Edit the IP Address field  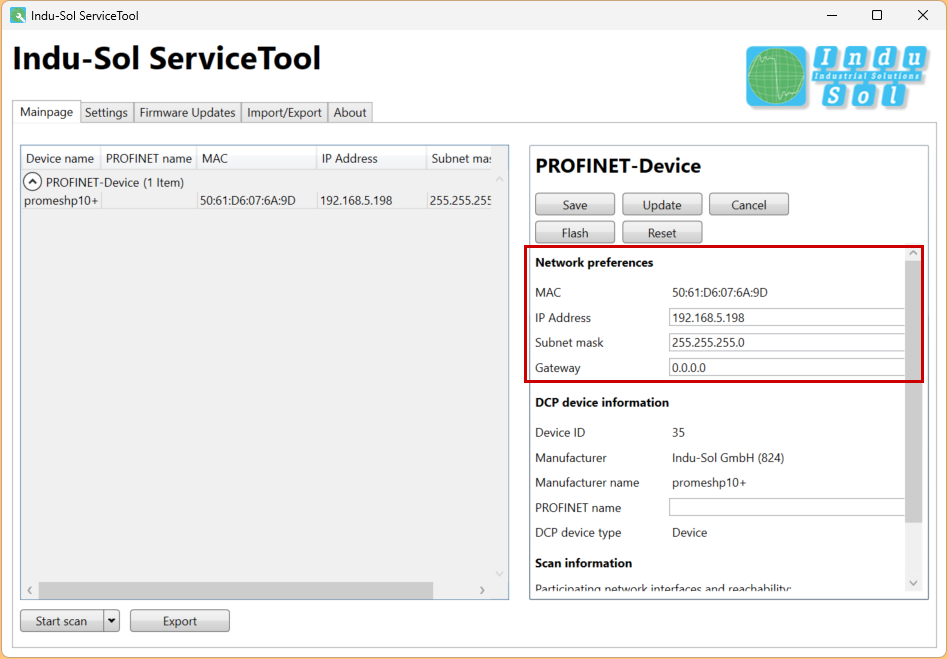pos(787,317)
